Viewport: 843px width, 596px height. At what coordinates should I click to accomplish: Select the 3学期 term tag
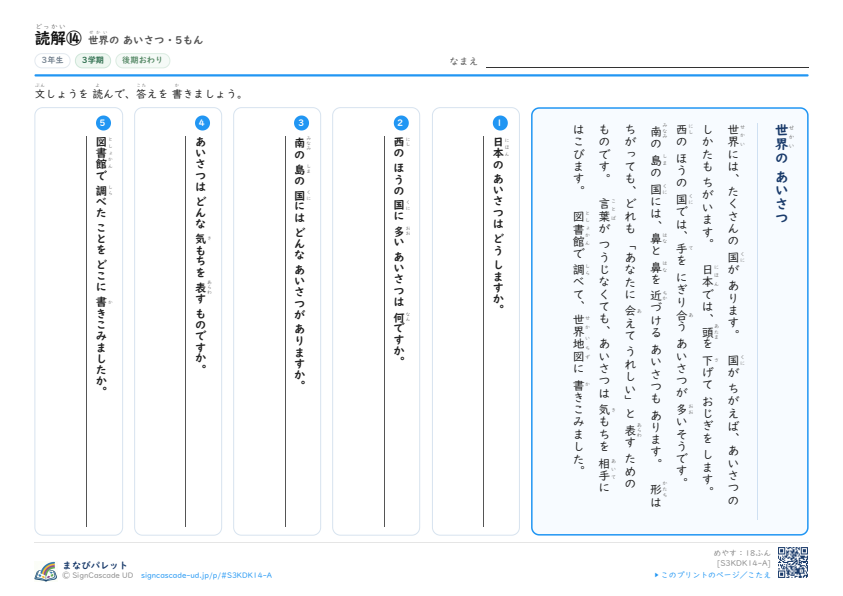click(92, 60)
